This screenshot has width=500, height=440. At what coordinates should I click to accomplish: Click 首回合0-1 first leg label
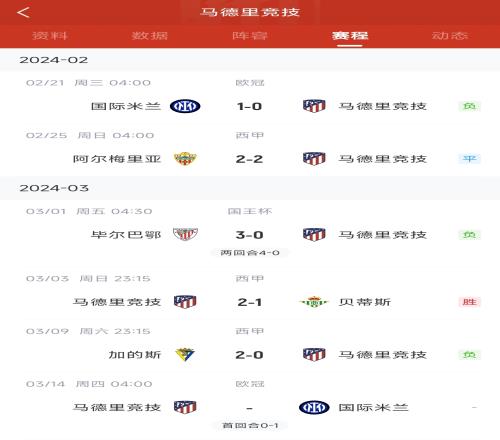click(250, 425)
